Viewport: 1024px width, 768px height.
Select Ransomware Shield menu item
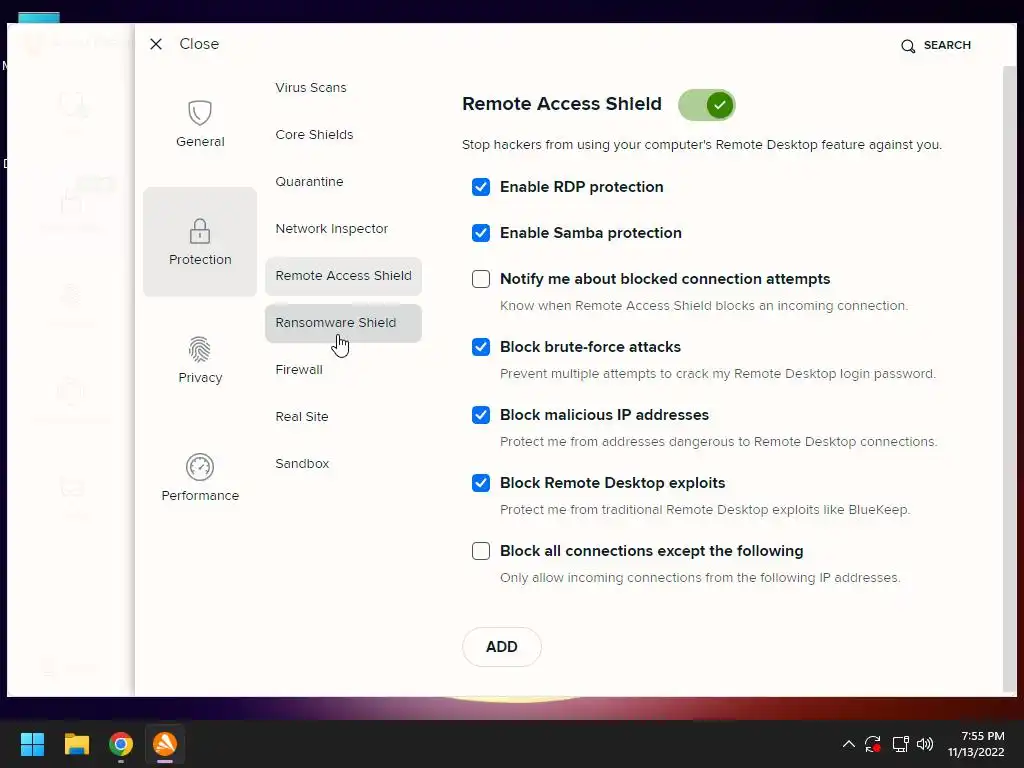344,323
